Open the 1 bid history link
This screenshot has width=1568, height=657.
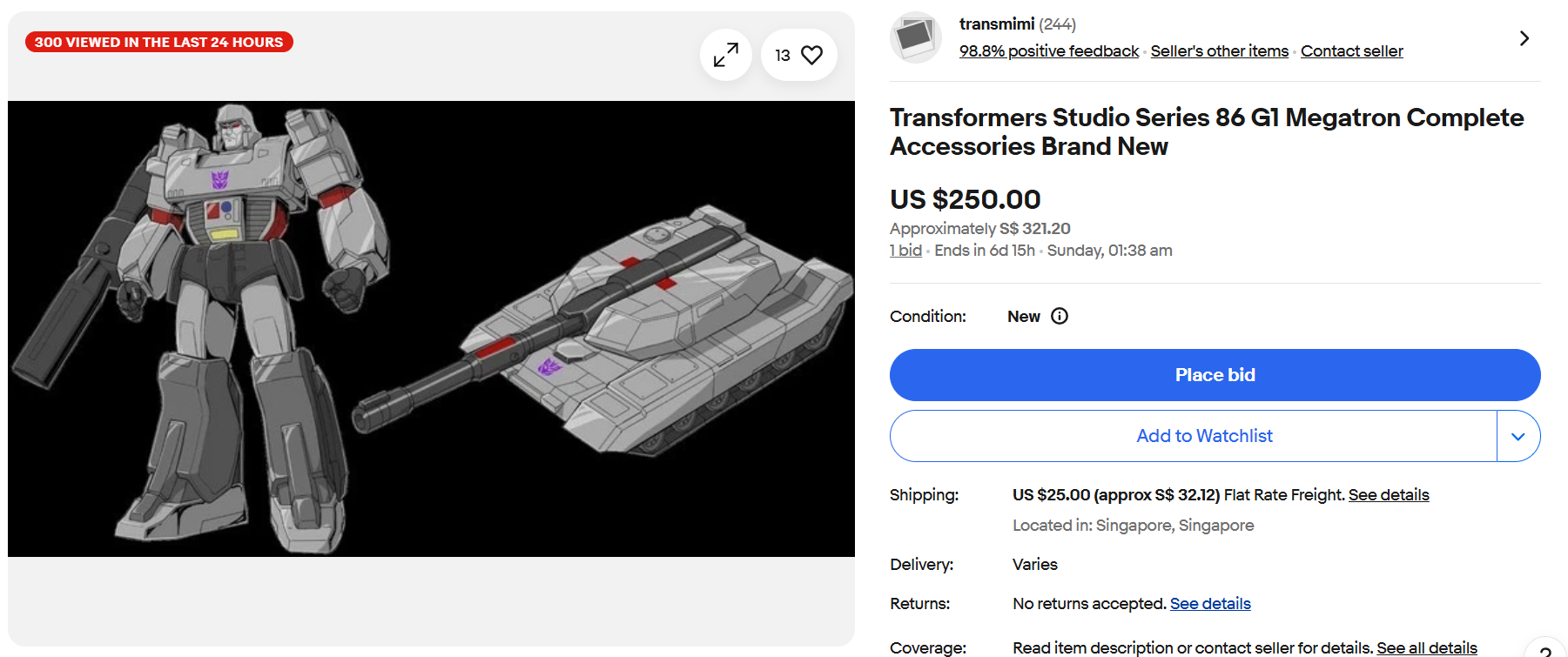905,251
